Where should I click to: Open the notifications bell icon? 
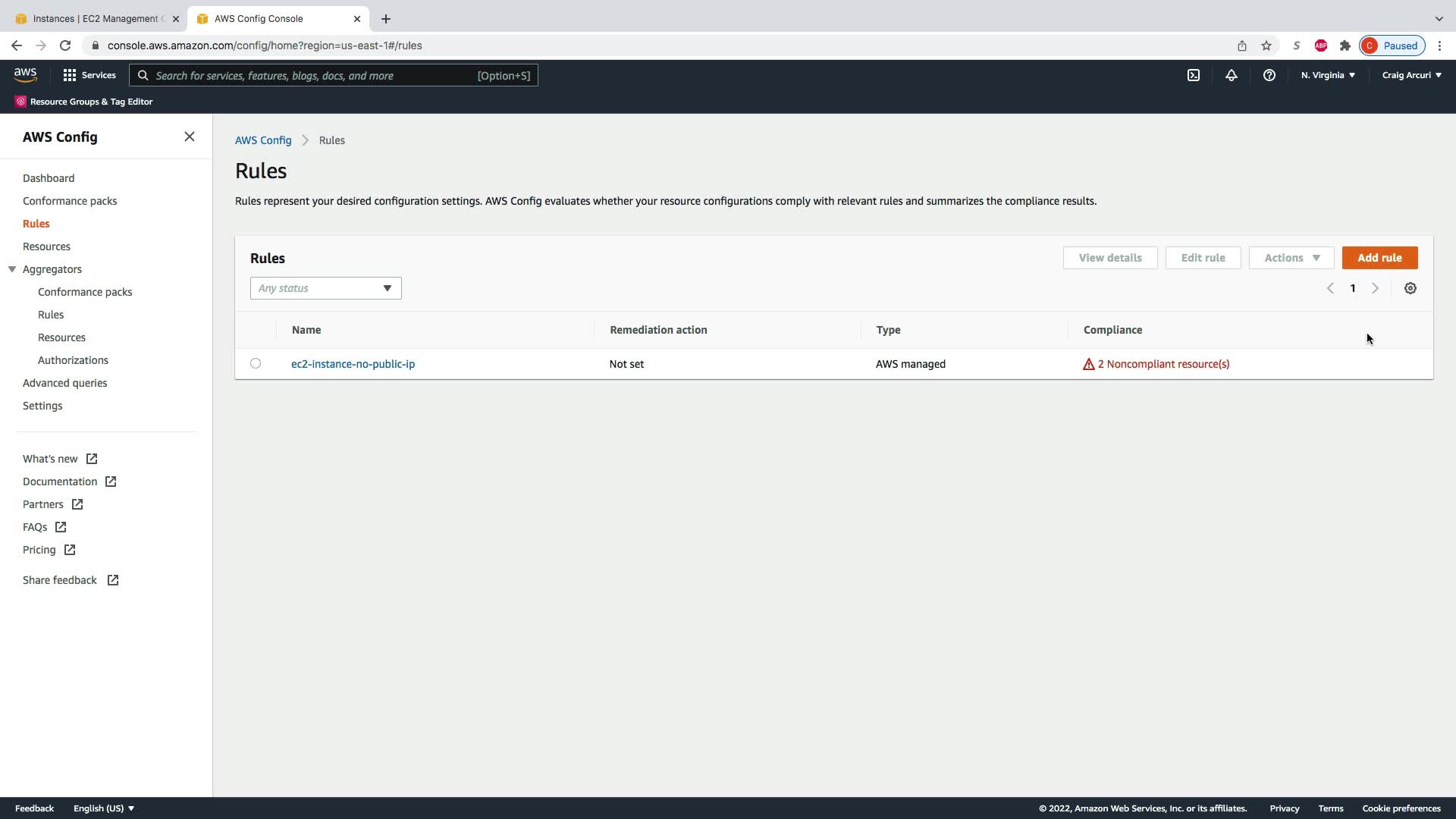coord(1231,75)
